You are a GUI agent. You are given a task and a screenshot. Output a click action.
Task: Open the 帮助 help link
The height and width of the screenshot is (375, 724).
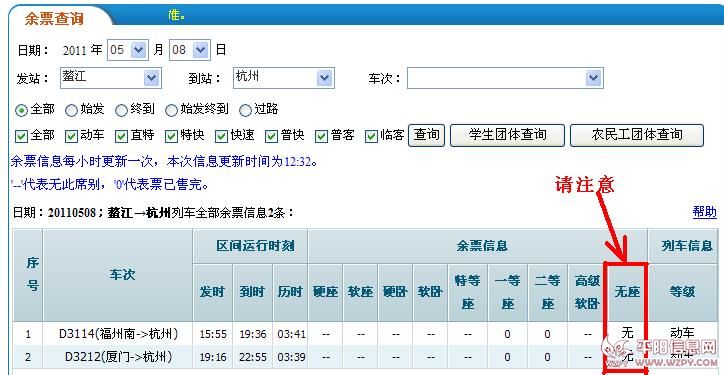[x=705, y=212]
